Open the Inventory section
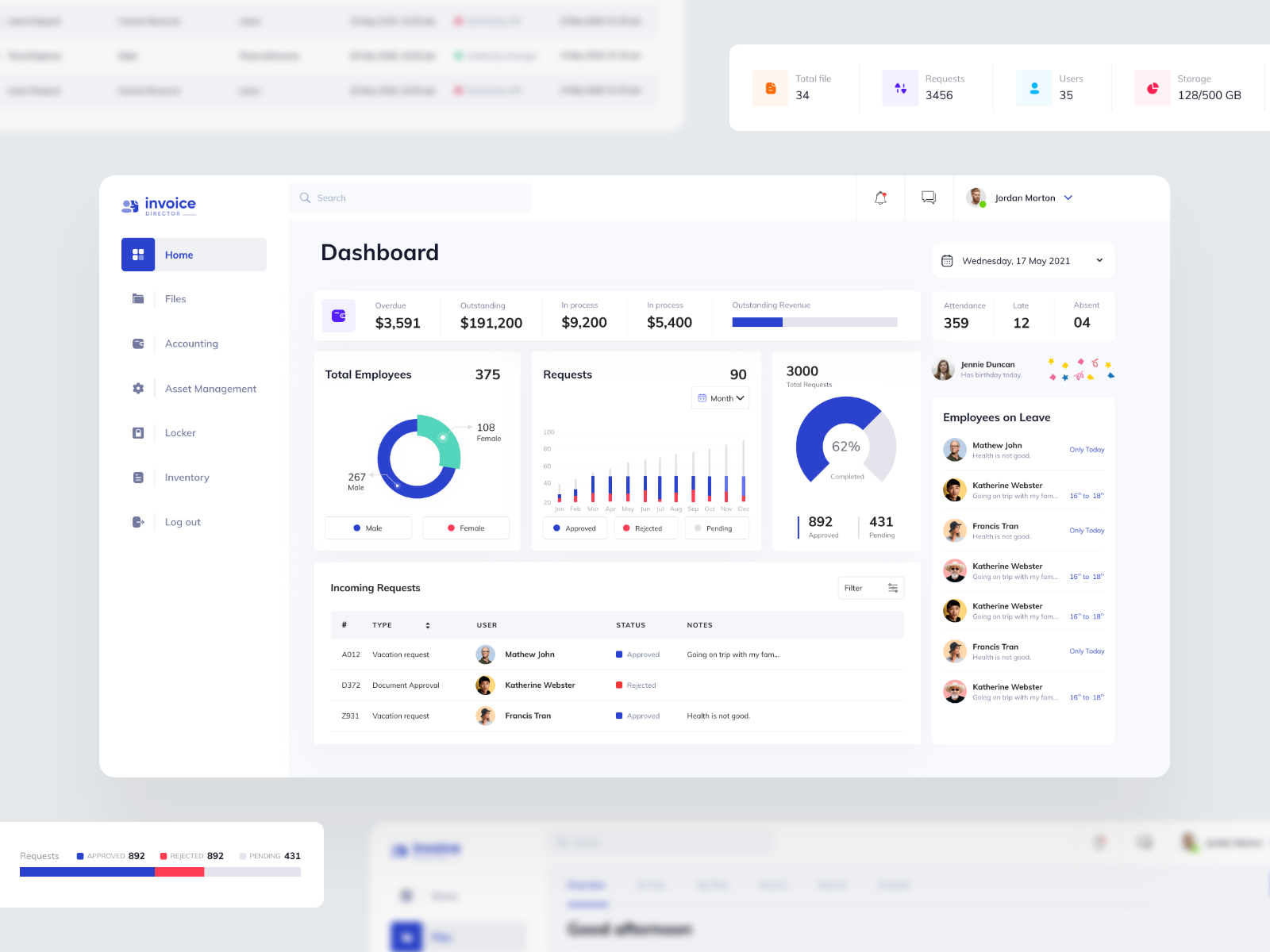The width and height of the screenshot is (1270, 952). point(187,477)
